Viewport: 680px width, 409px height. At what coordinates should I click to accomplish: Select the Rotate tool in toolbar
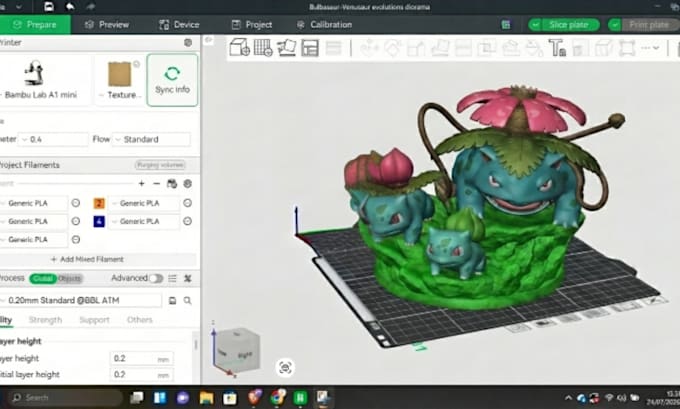tap(392, 48)
